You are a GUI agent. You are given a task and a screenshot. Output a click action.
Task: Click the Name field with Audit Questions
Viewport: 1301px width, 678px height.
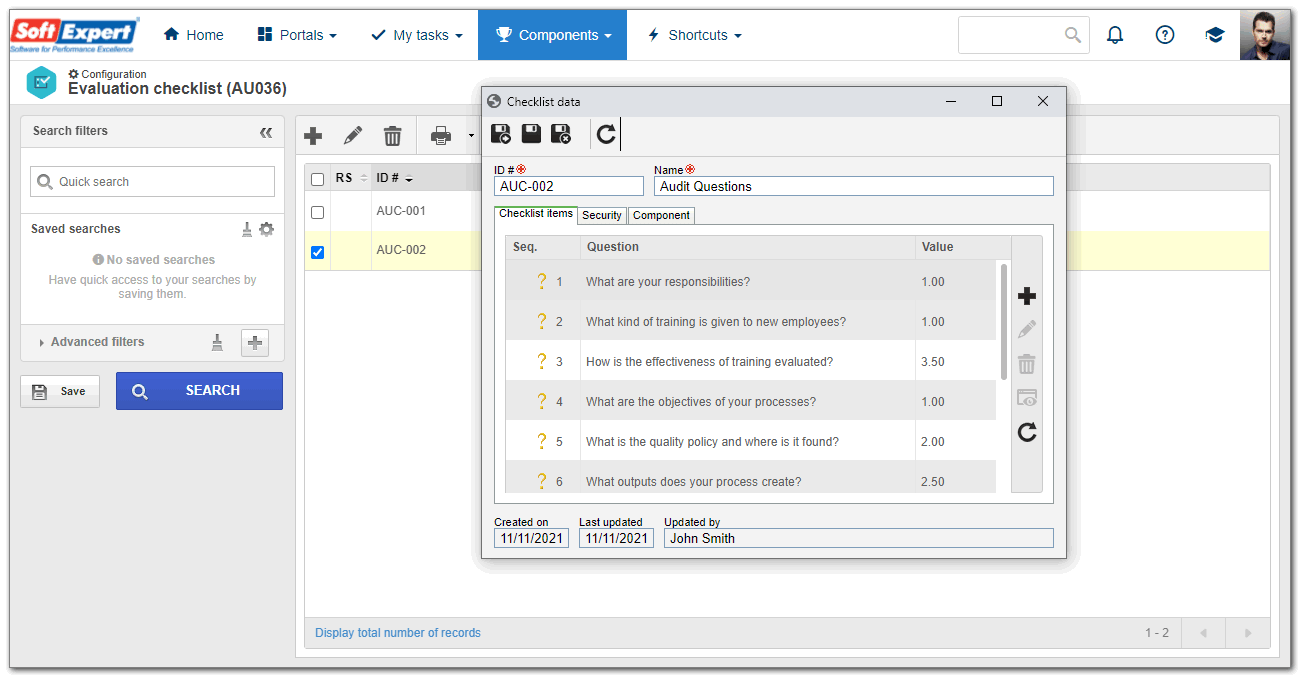pos(854,186)
